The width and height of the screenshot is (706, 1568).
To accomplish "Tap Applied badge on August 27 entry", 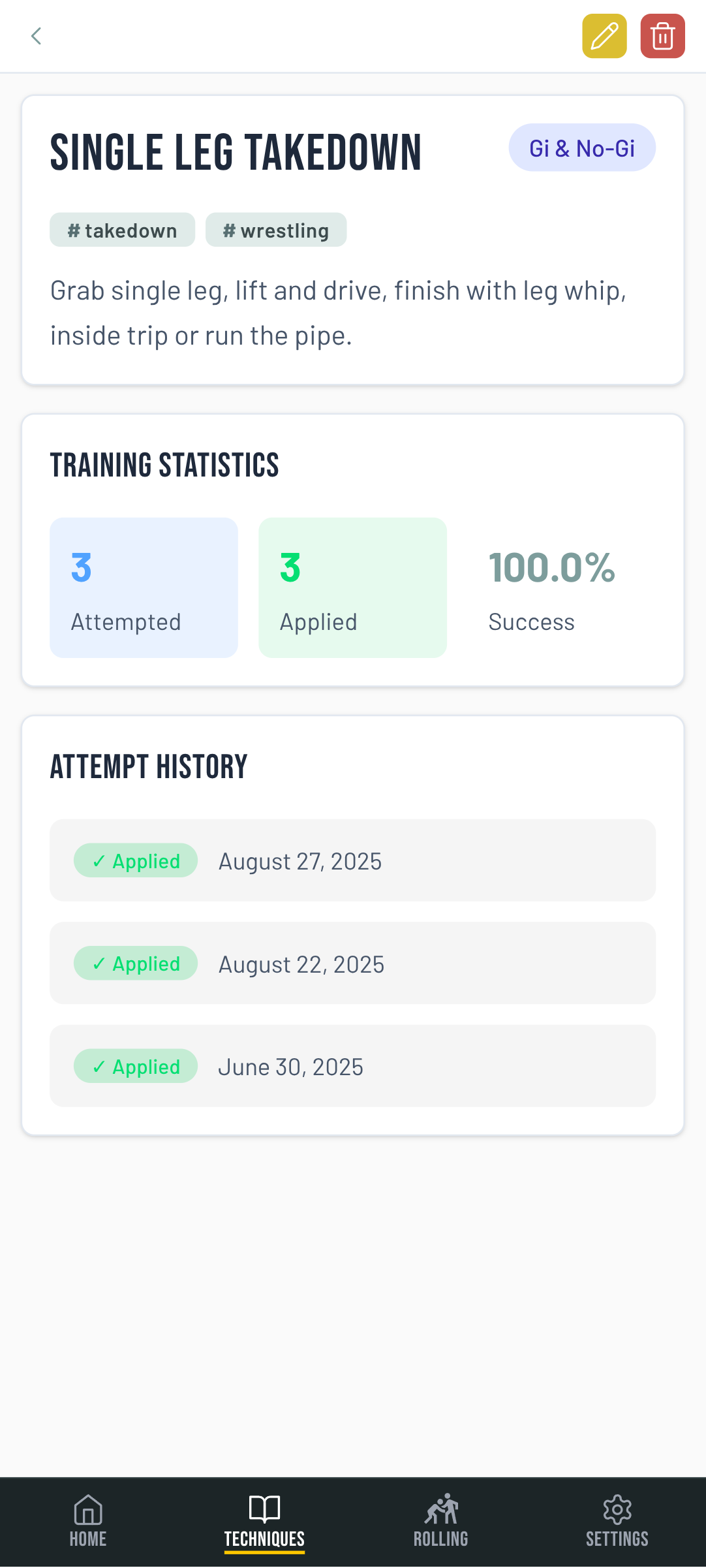I will (136, 860).
